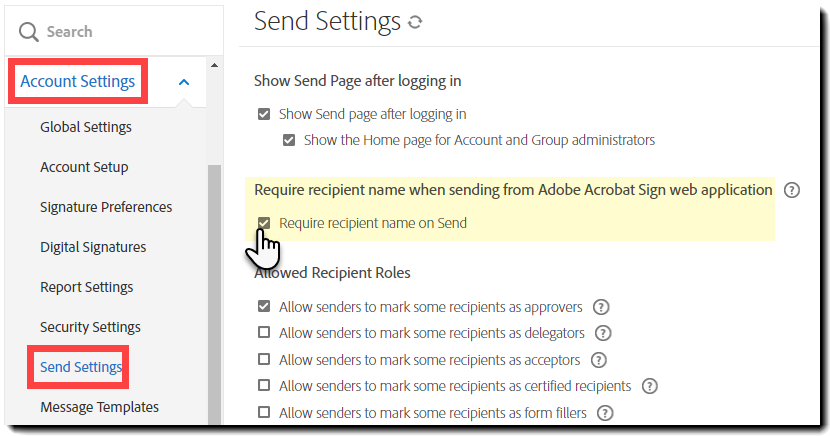
Task: Open help icon for form fillers option
Action: point(604,412)
